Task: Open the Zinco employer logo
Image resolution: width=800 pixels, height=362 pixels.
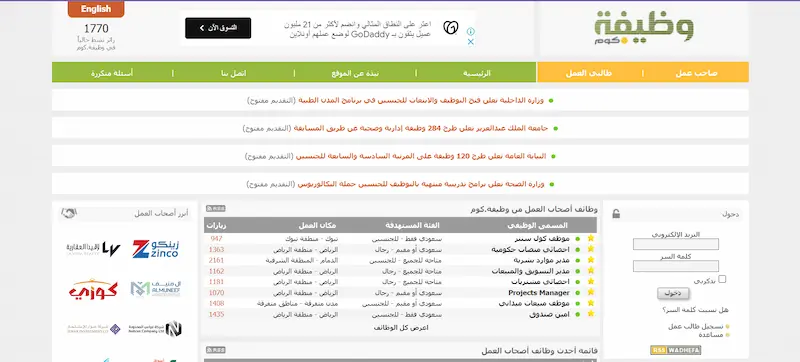Action: pyautogui.click(x=155, y=249)
